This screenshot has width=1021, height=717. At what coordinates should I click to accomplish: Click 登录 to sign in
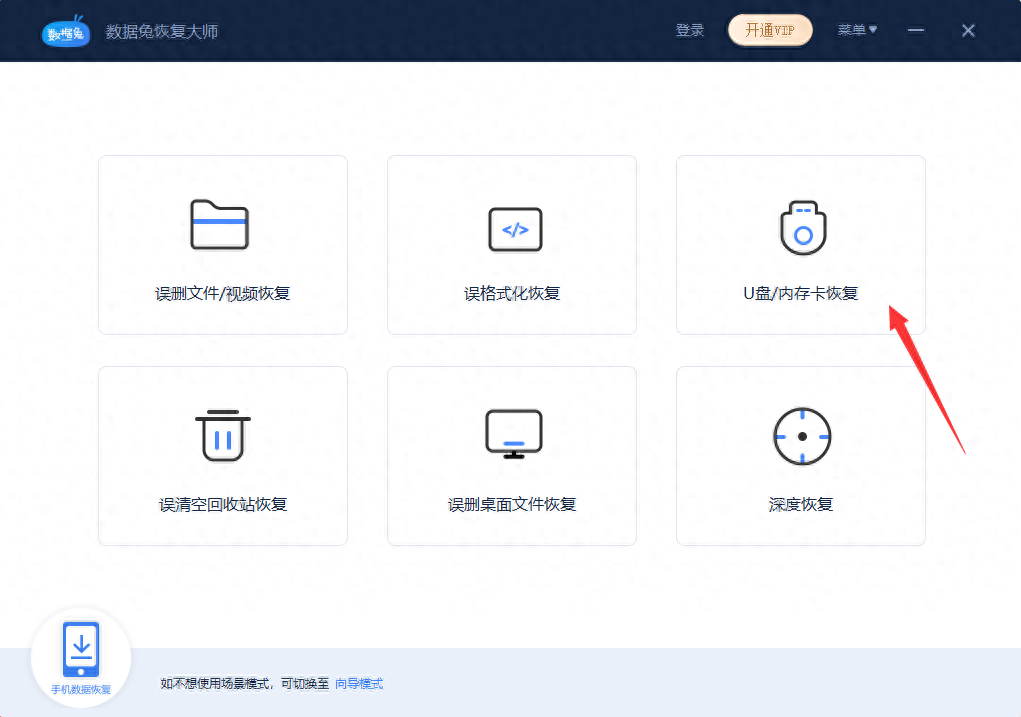point(690,31)
